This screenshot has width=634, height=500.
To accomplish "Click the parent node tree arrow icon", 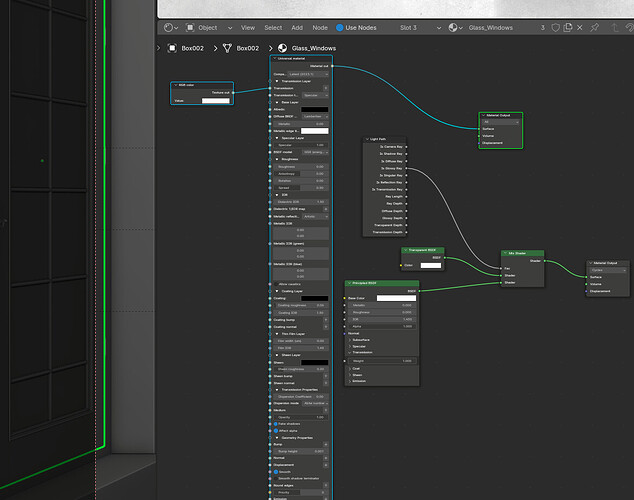I will 615,27.
